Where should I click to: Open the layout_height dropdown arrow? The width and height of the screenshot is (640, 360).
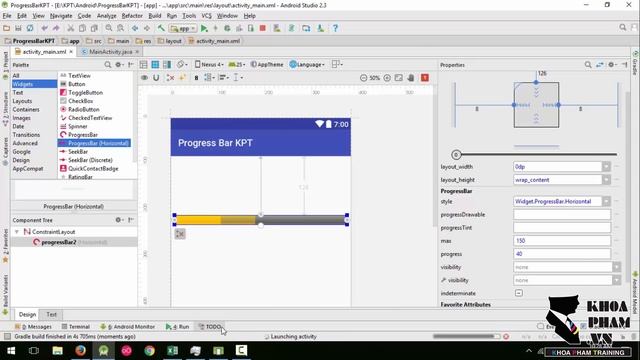pos(606,180)
